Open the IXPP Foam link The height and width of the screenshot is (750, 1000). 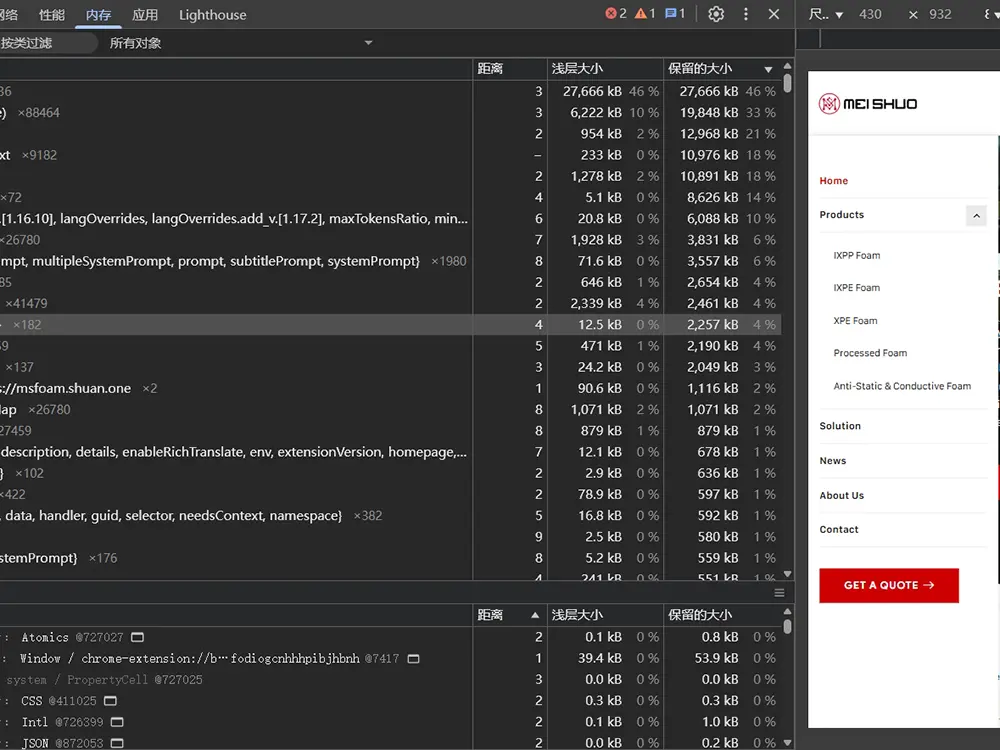[x=857, y=255]
